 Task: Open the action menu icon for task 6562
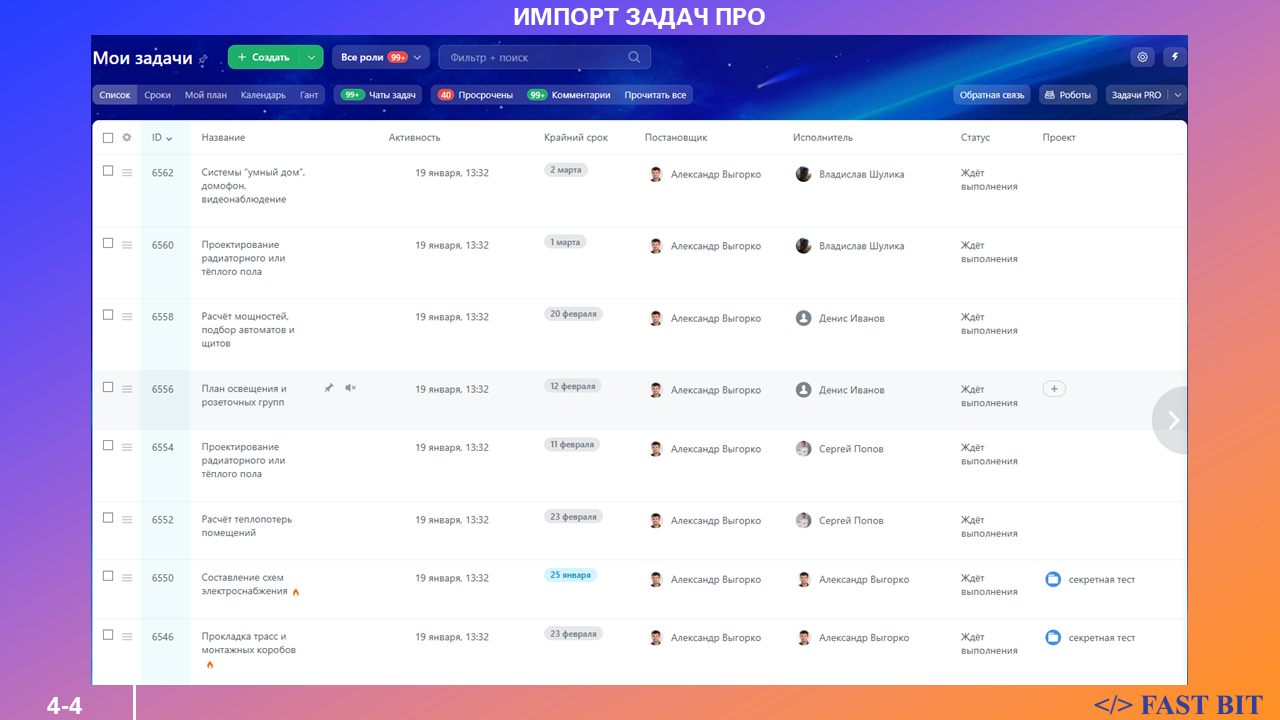[127, 173]
